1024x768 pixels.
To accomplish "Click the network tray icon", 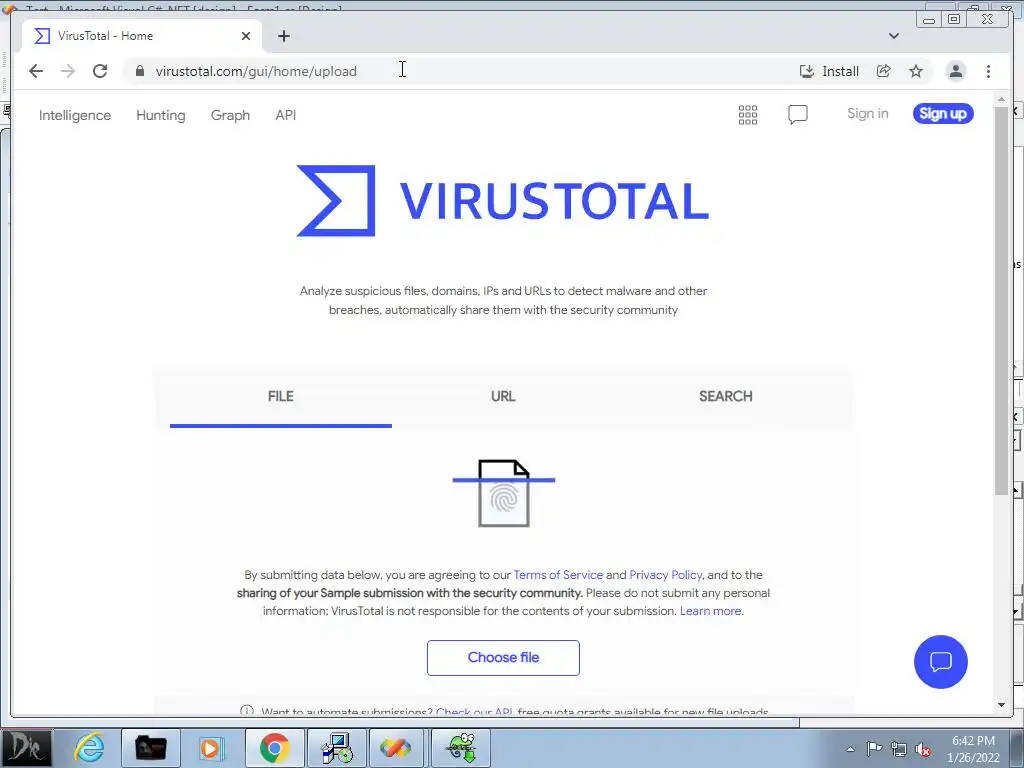I will [x=899, y=749].
